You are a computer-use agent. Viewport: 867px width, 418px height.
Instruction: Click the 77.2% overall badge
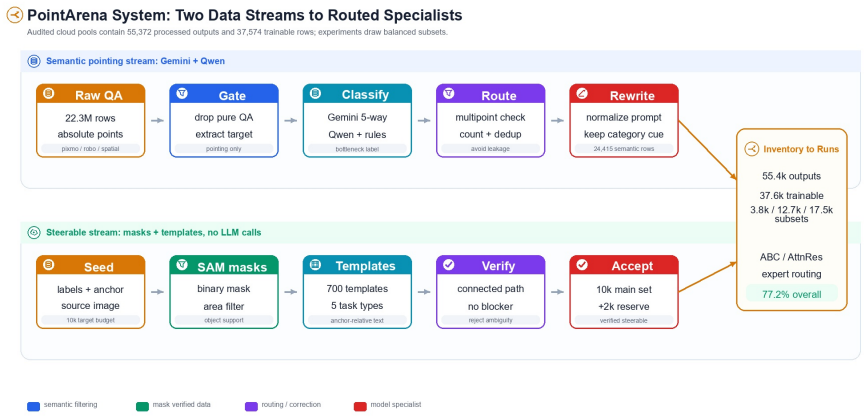pyautogui.click(x=791, y=294)
